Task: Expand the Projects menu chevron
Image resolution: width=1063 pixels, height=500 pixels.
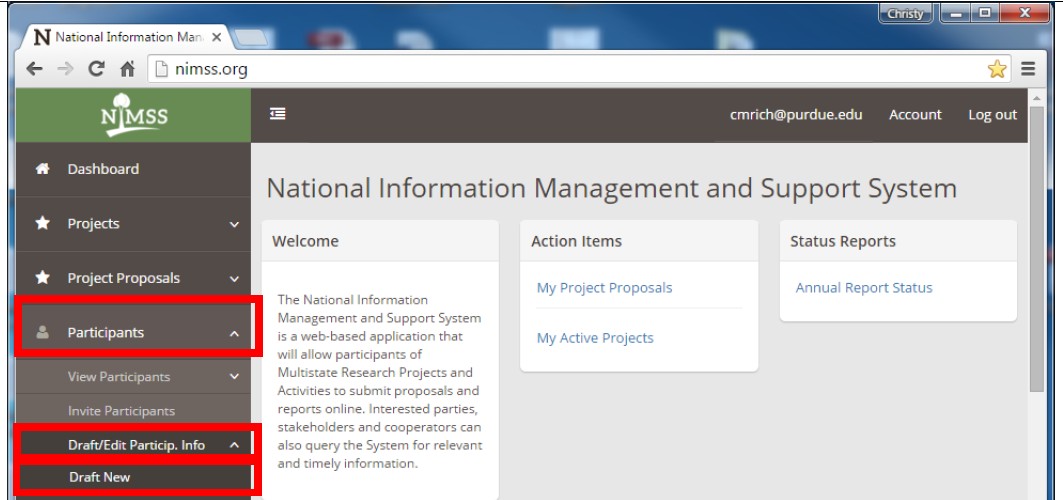Action: click(234, 225)
